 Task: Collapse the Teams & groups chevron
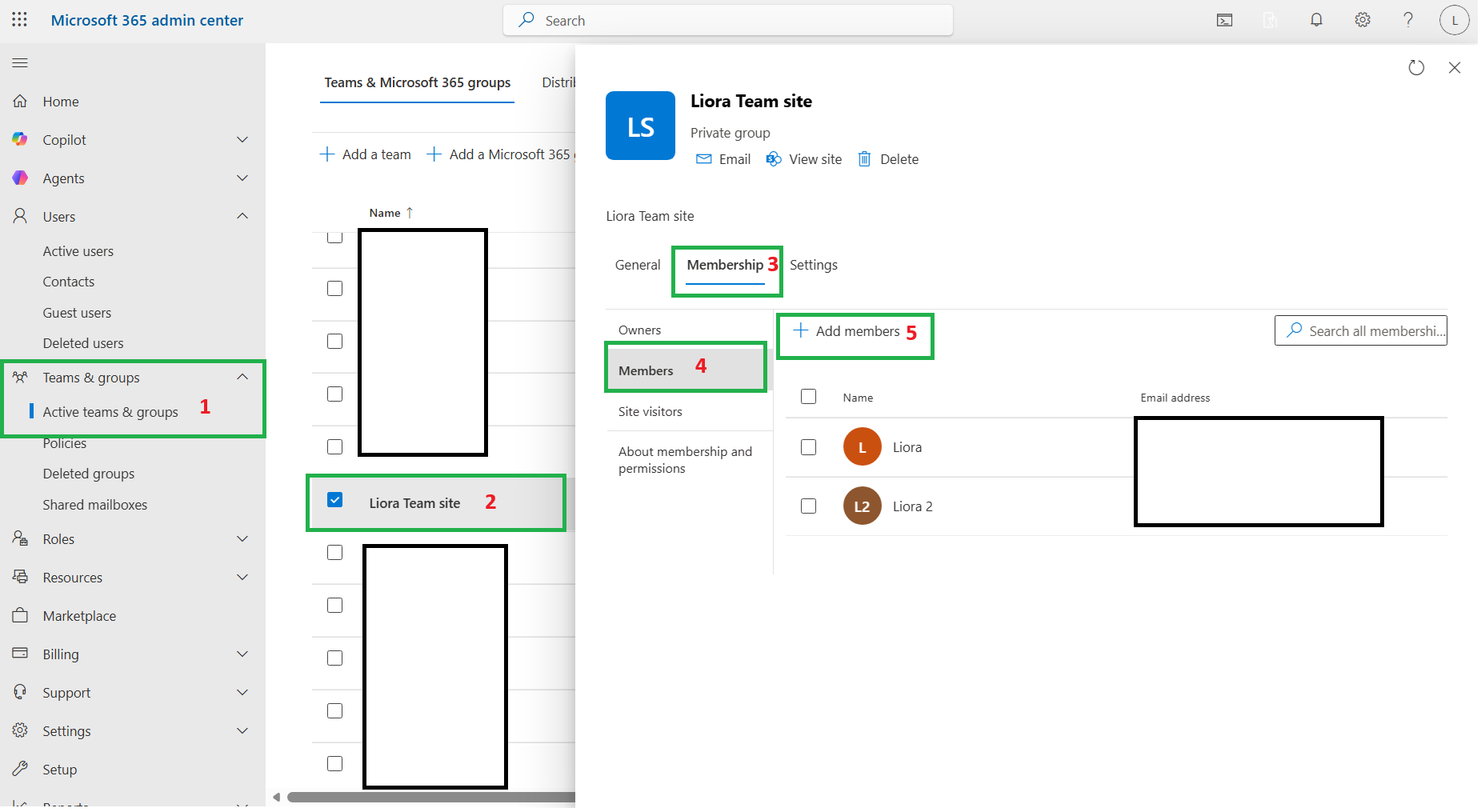[x=242, y=377]
